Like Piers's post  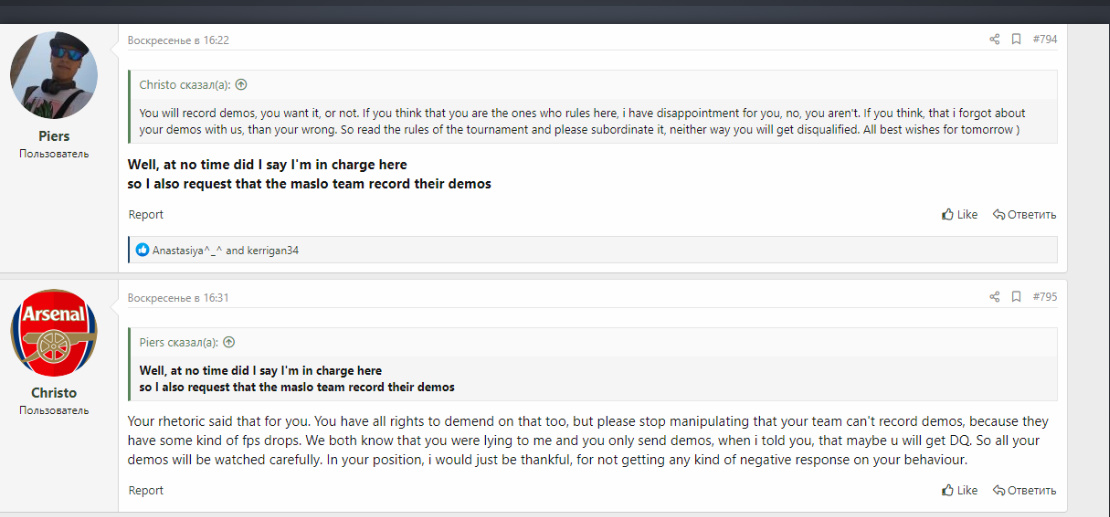pyautogui.click(x=960, y=214)
